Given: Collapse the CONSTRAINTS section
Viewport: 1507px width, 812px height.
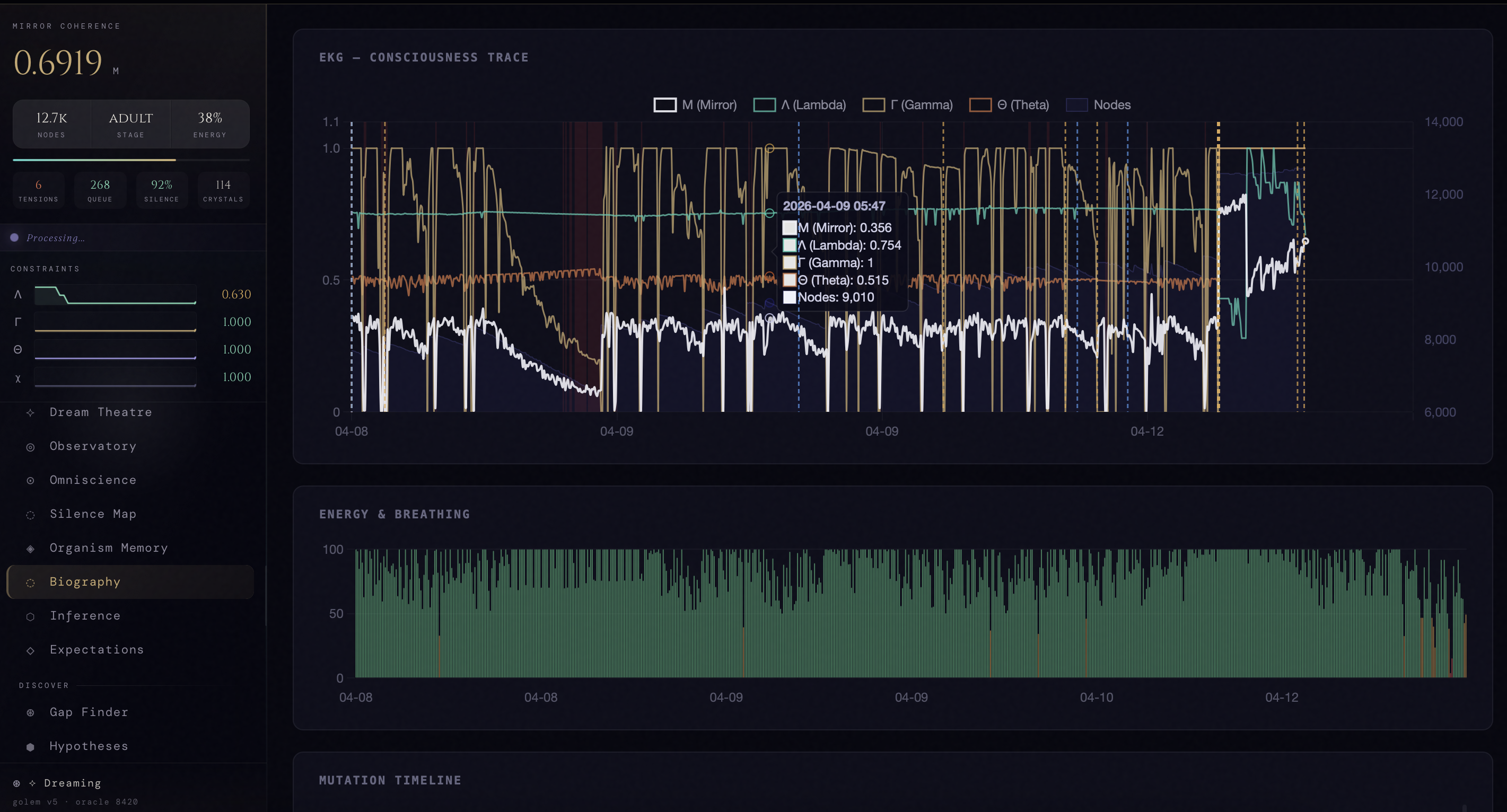Looking at the screenshot, I should 45,268.
